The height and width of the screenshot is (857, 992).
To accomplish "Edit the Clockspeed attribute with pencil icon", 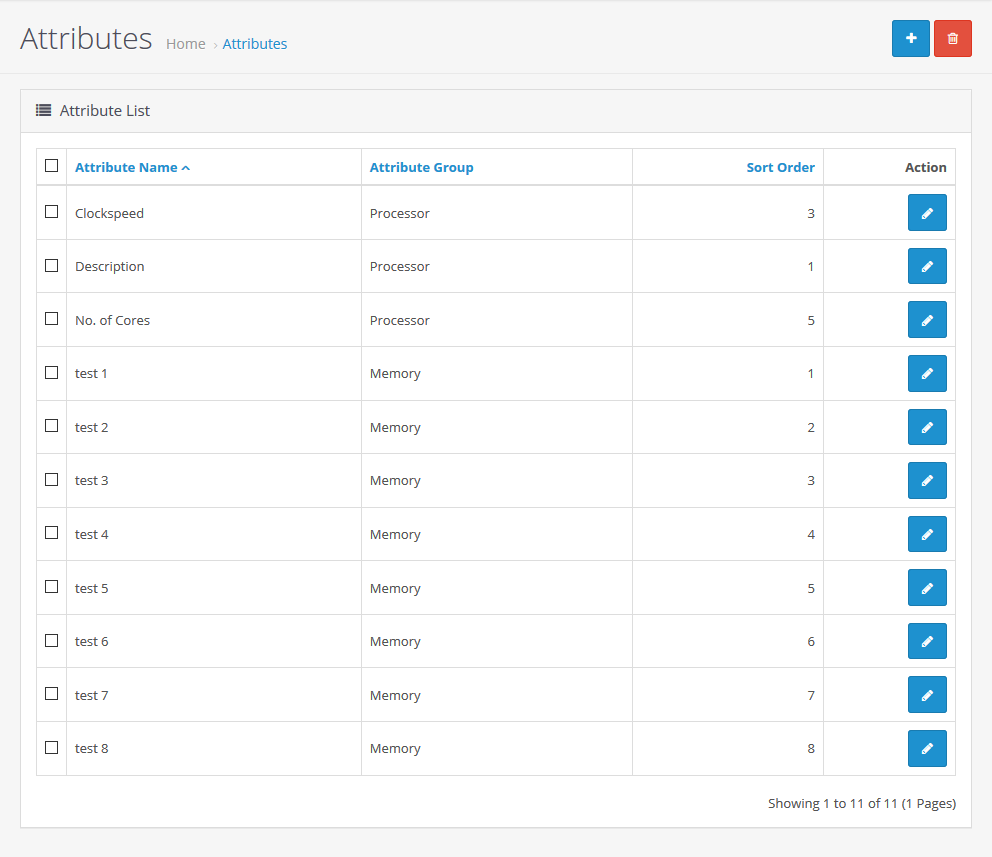I will click(x=927, y=213).
